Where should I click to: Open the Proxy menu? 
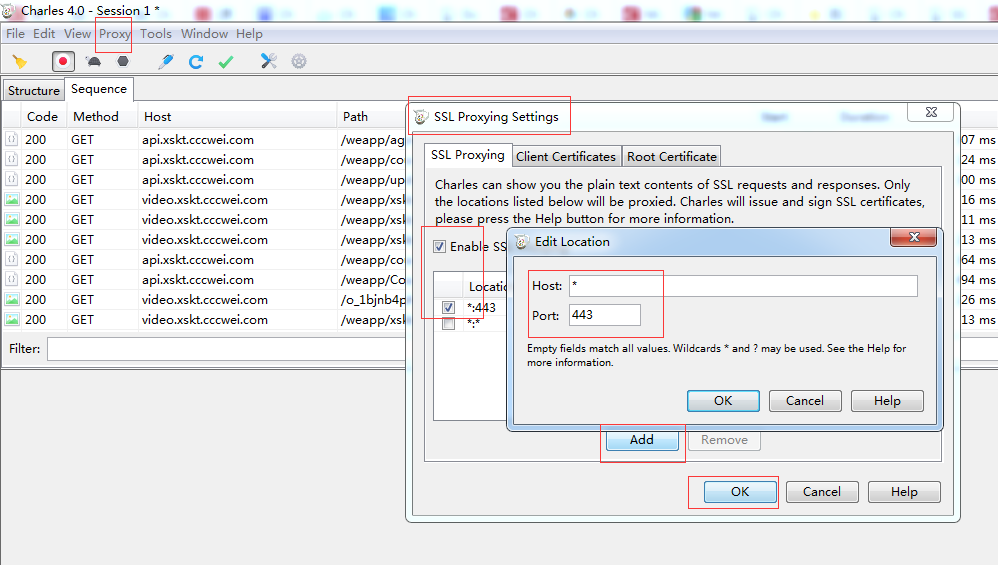(115, 34)
